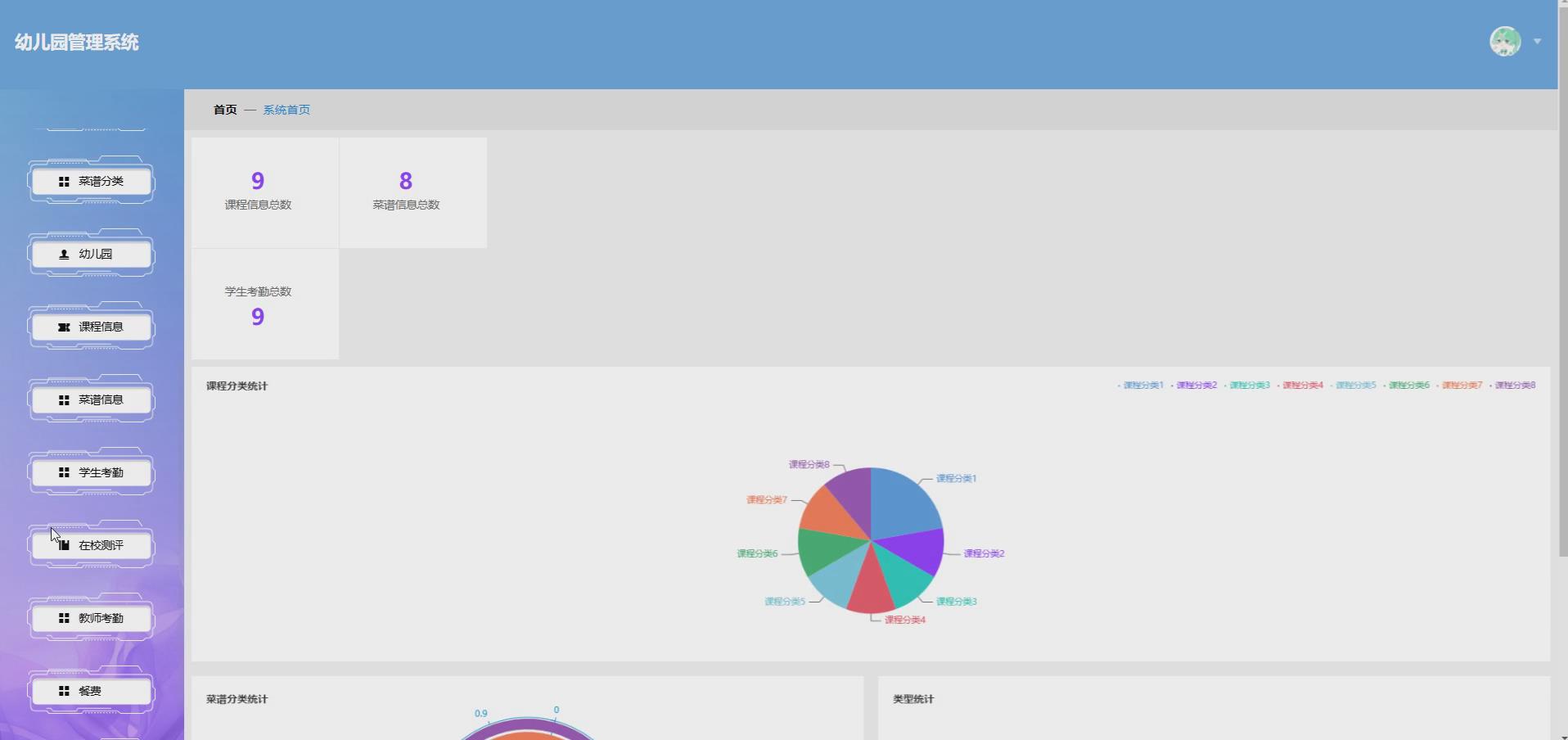Click the 课程分类3 label beside the pie
1568x740 pixels.
[x=957, y=602]
